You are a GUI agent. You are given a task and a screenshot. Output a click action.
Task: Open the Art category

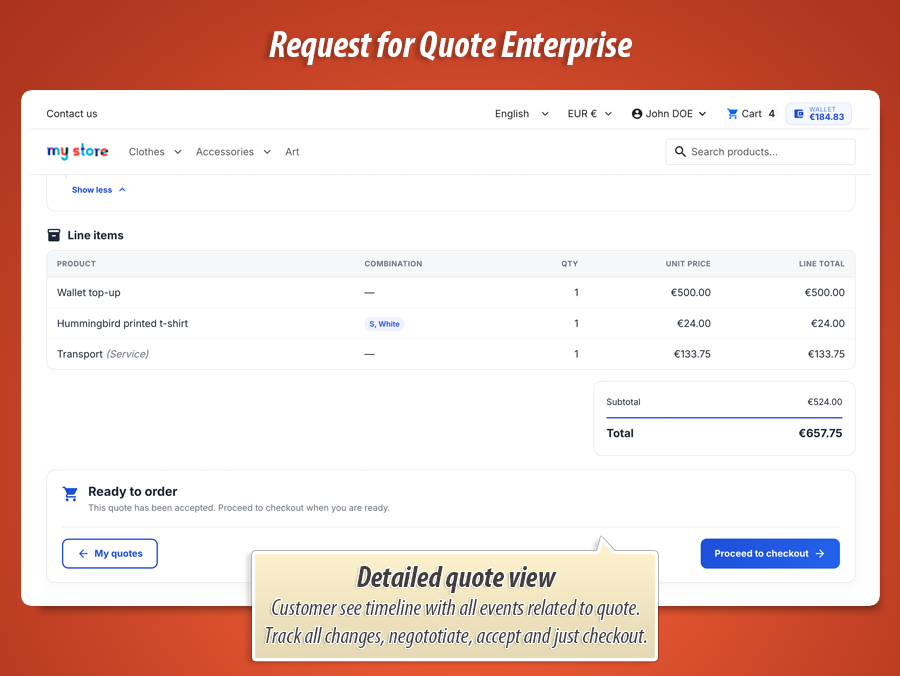click(x=292, y=151)
